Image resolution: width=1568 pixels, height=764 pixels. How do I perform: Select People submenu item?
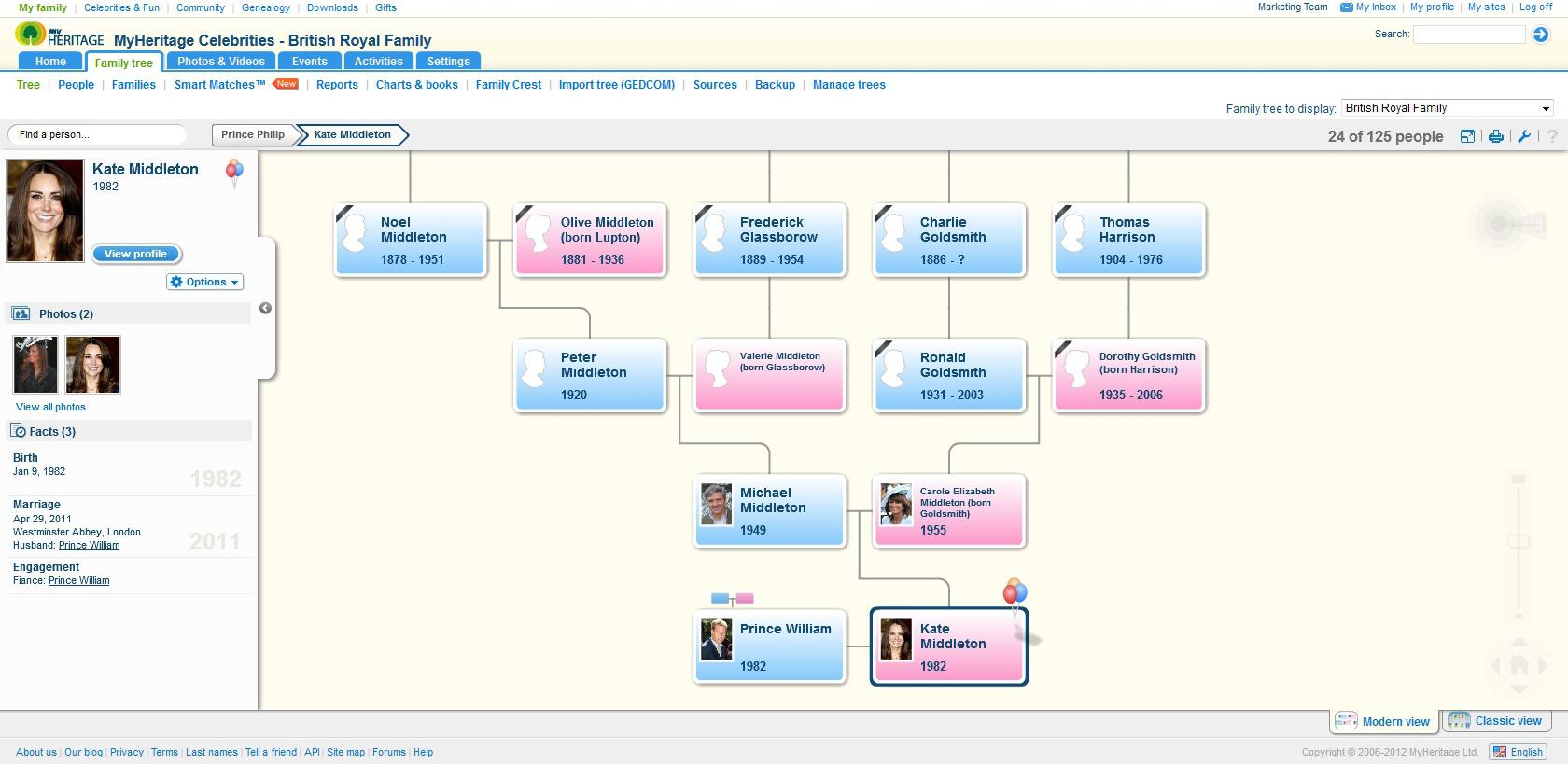(76, 85)
